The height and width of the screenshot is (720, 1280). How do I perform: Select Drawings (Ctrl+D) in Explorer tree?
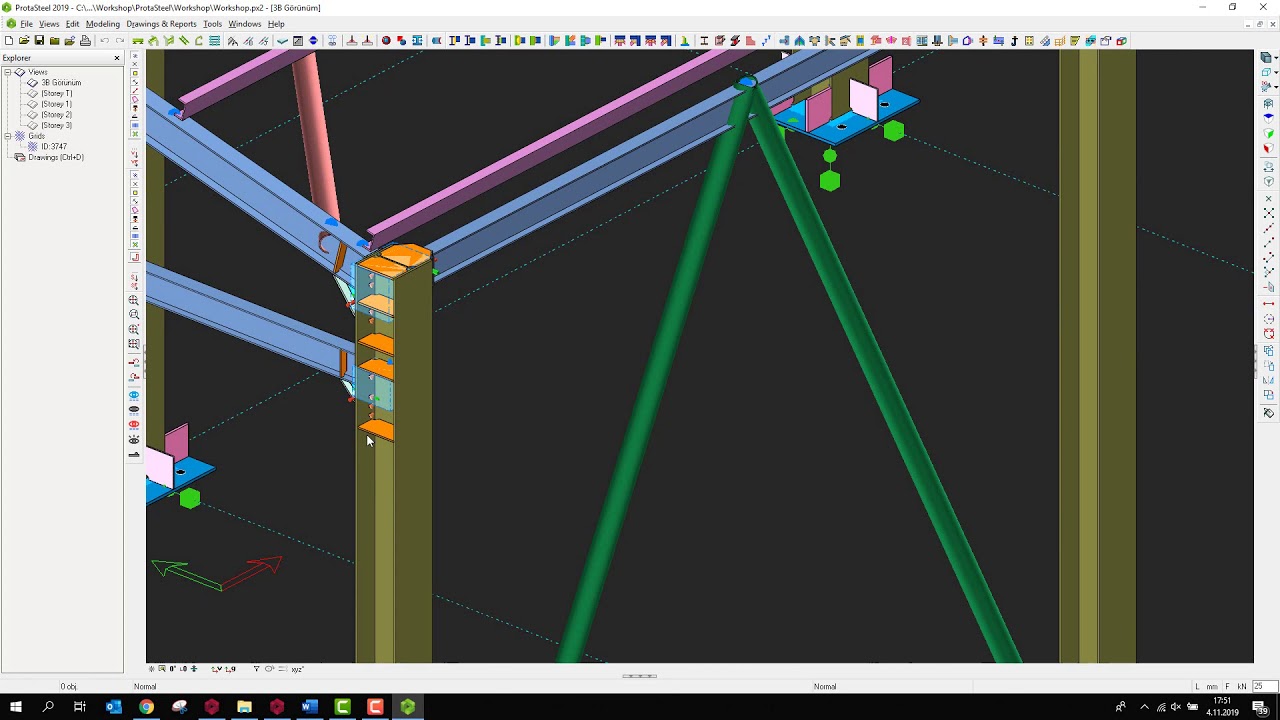(x=56, y=157)
